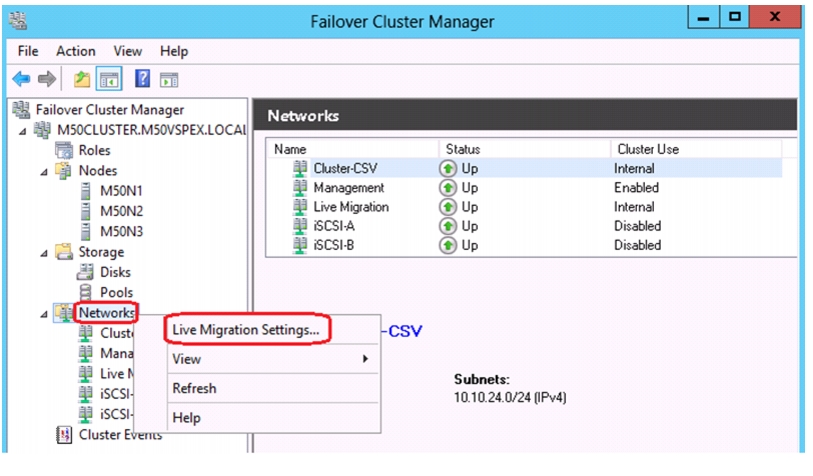Choose Help from the context menu
This screenshot has height=476, width=813.
tap(186, 417)
